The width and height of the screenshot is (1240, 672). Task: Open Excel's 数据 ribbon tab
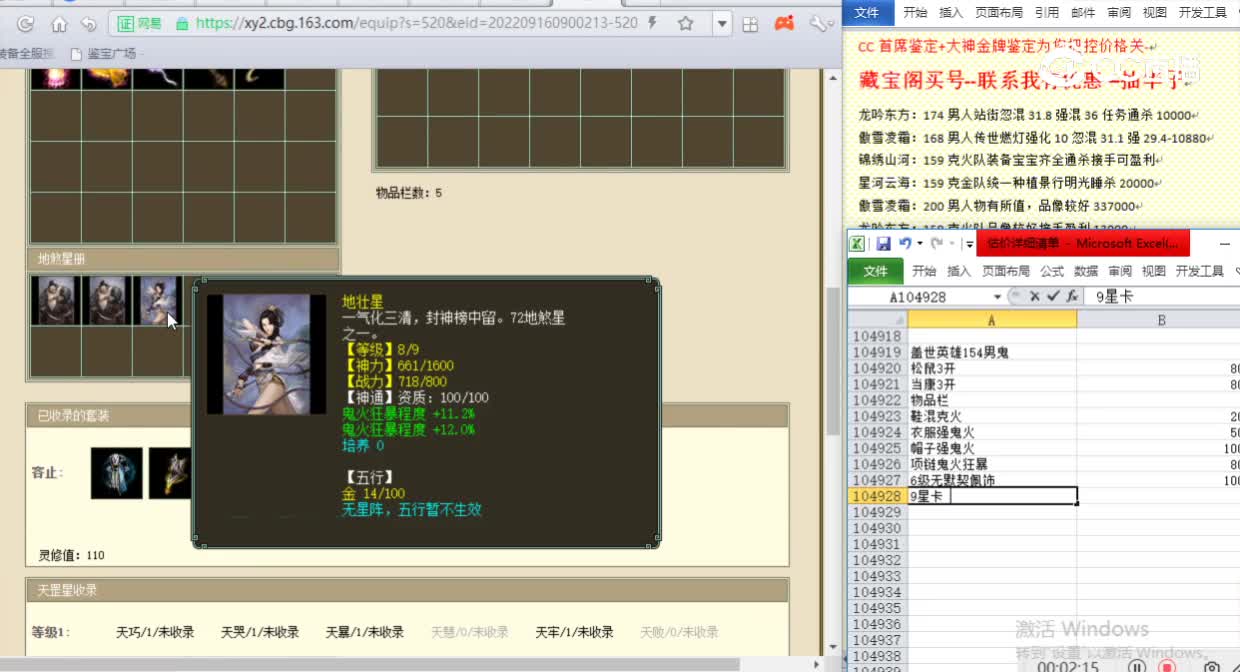point(1086,271)
